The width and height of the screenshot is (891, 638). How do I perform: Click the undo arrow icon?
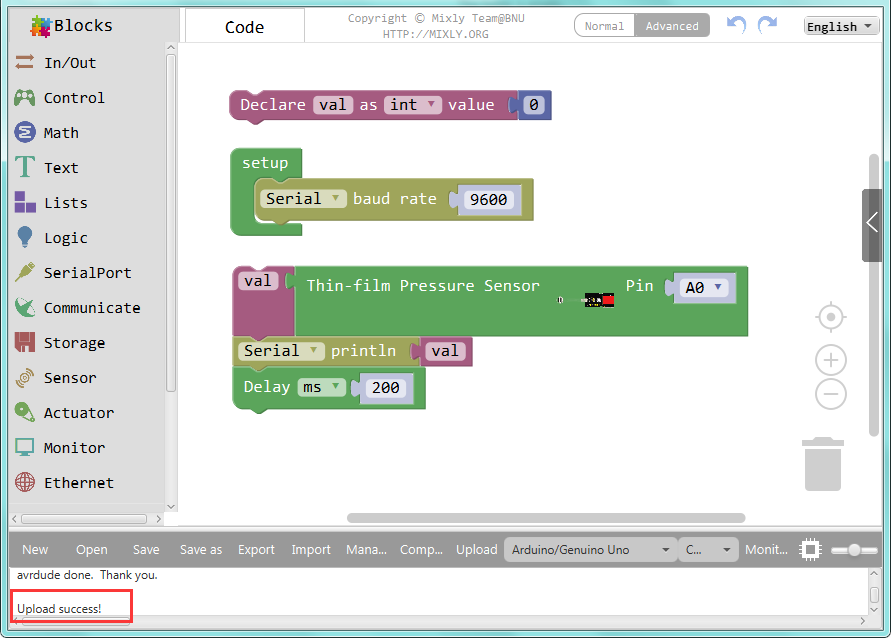click(x=736, y=25)
